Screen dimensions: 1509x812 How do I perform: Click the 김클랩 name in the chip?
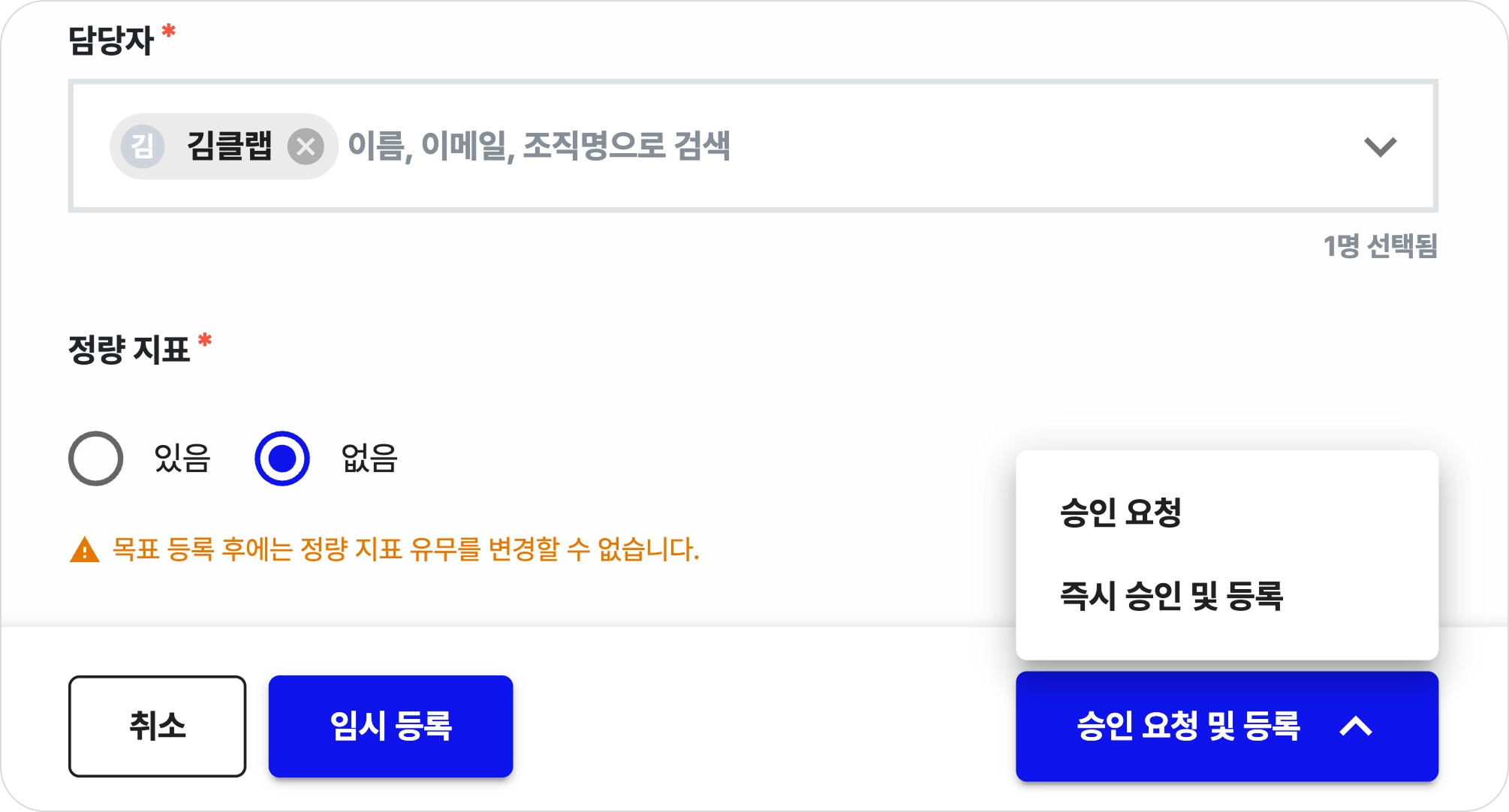(229, 146)
